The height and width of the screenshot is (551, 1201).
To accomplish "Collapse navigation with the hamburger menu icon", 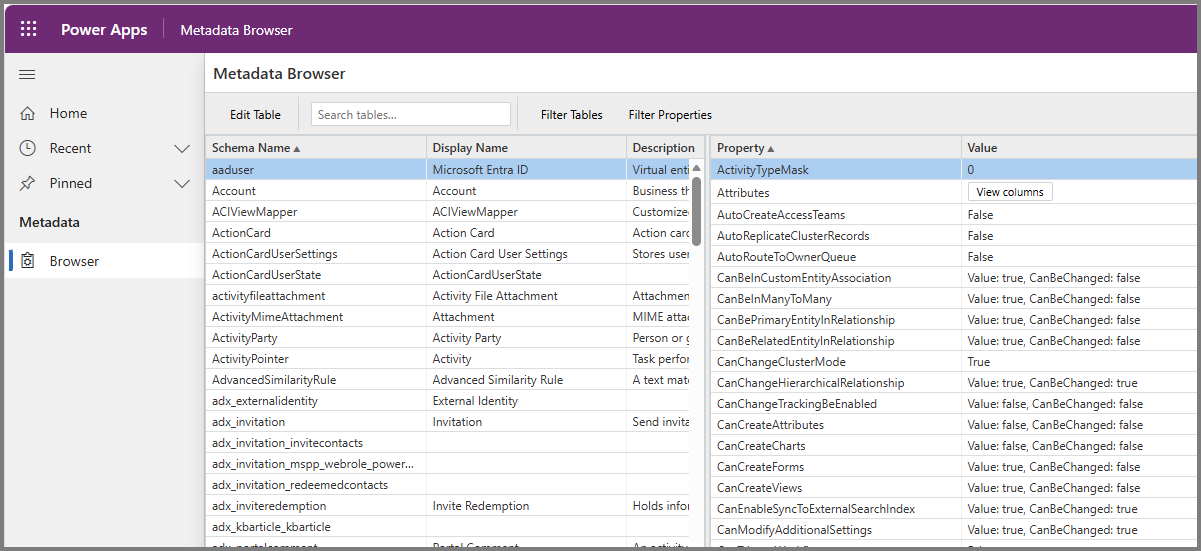I will point(28,75).
